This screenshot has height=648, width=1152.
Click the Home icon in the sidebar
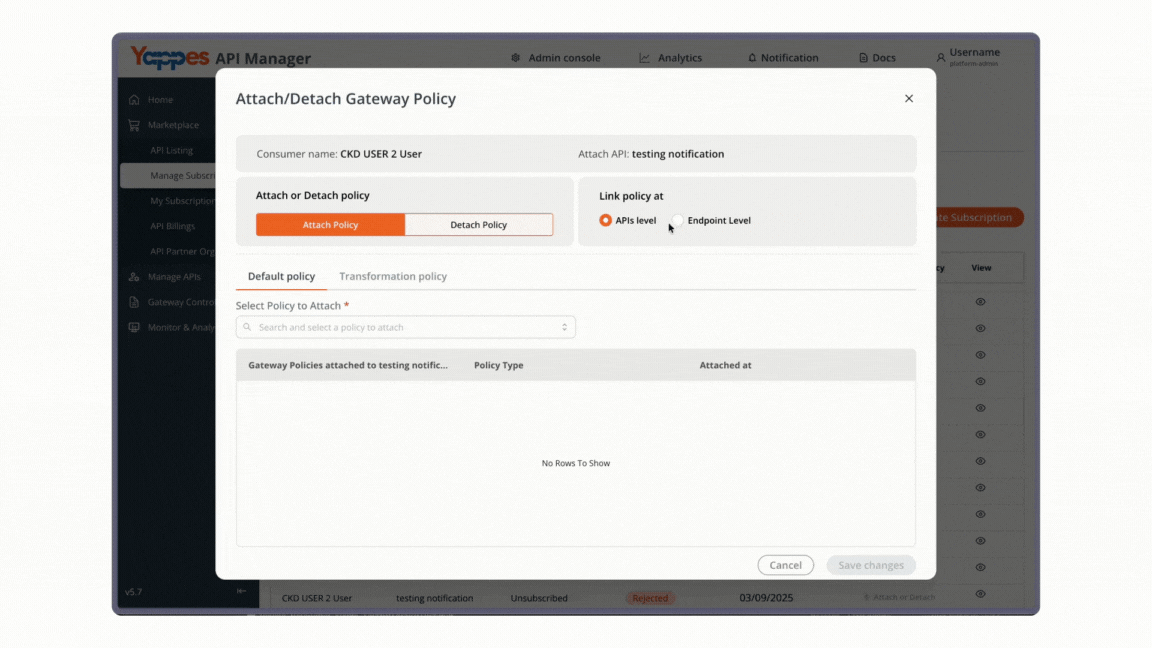pos(134,100)
